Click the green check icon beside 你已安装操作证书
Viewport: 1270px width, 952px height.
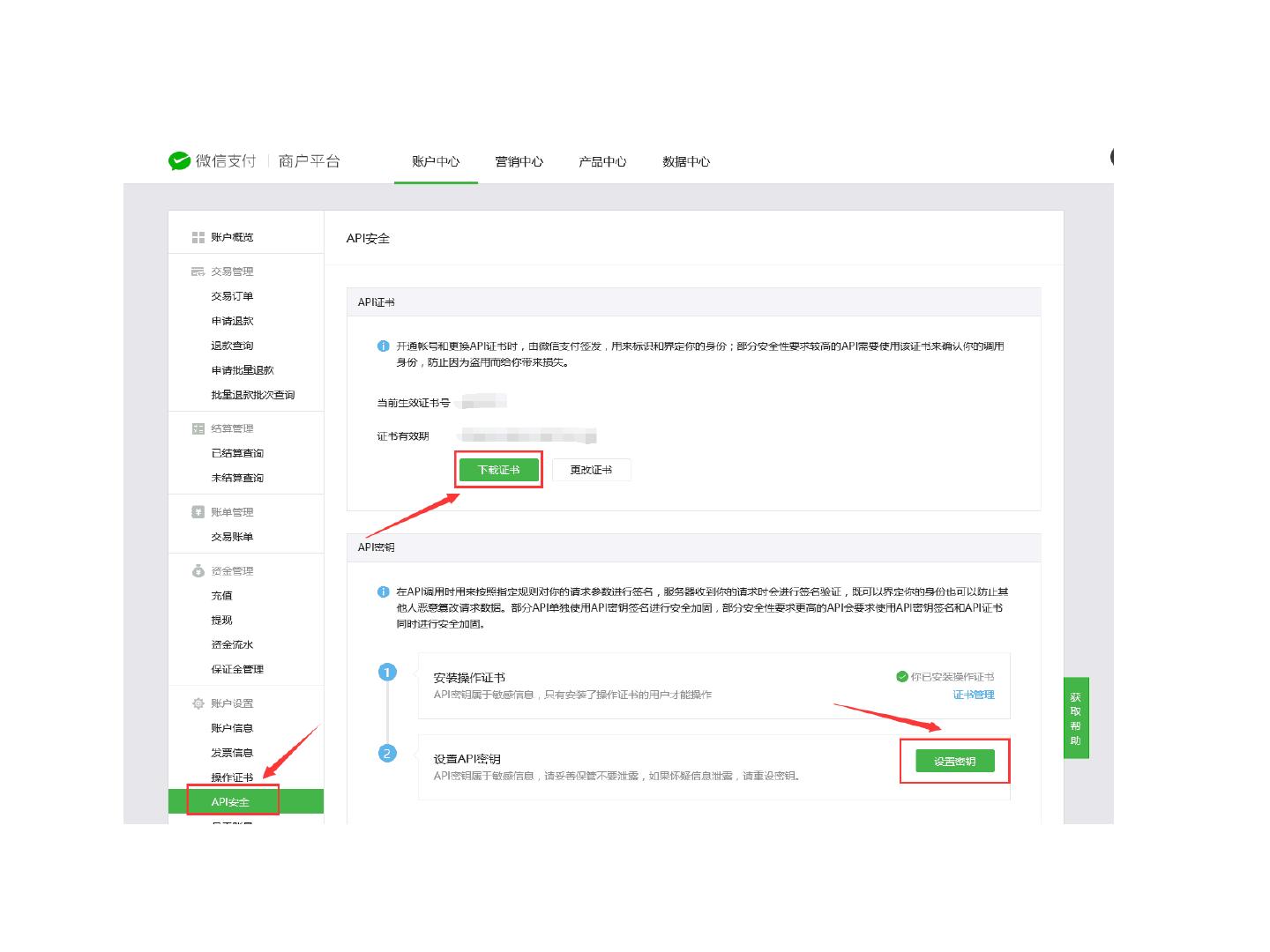(902, 677)
